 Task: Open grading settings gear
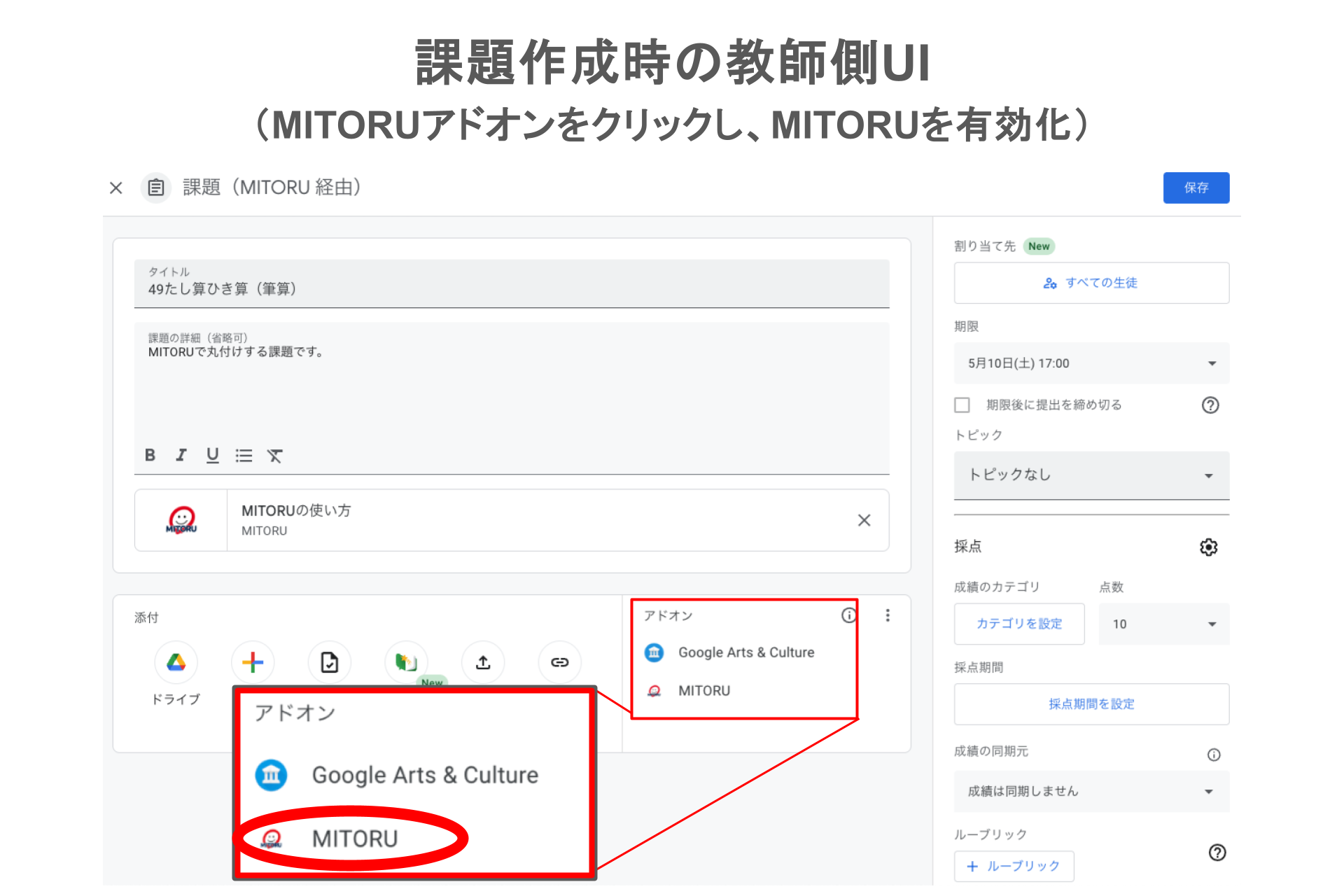tap(1209, 547)
